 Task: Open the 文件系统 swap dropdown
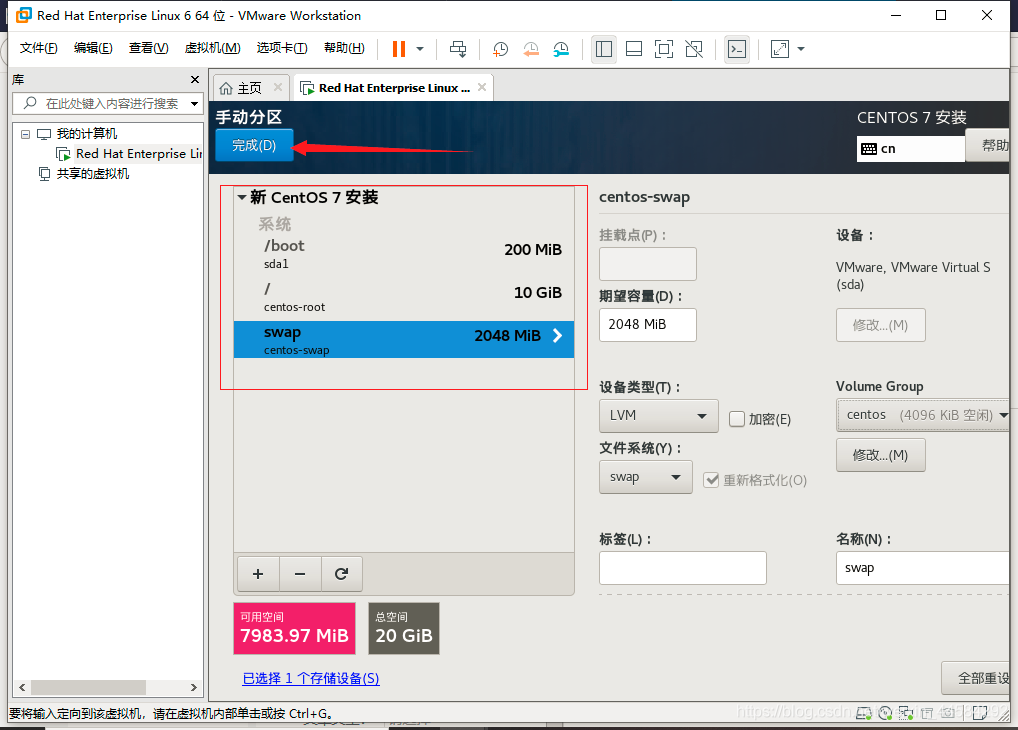coord(646,477)
